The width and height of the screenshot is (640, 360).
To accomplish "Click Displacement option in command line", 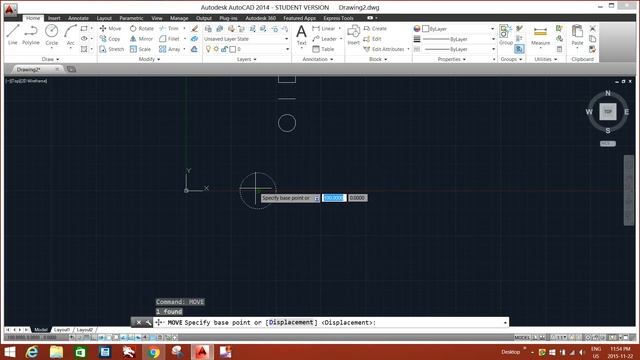I will pyautogui.click(x=291, y=322).
